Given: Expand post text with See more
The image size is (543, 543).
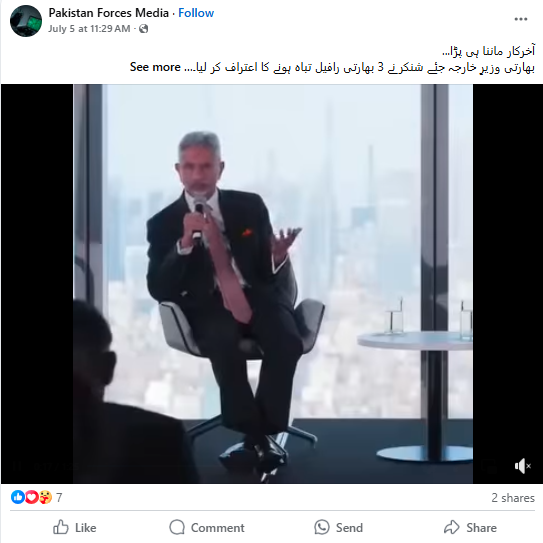Looking at the screenshot, I should click(155, 67).
